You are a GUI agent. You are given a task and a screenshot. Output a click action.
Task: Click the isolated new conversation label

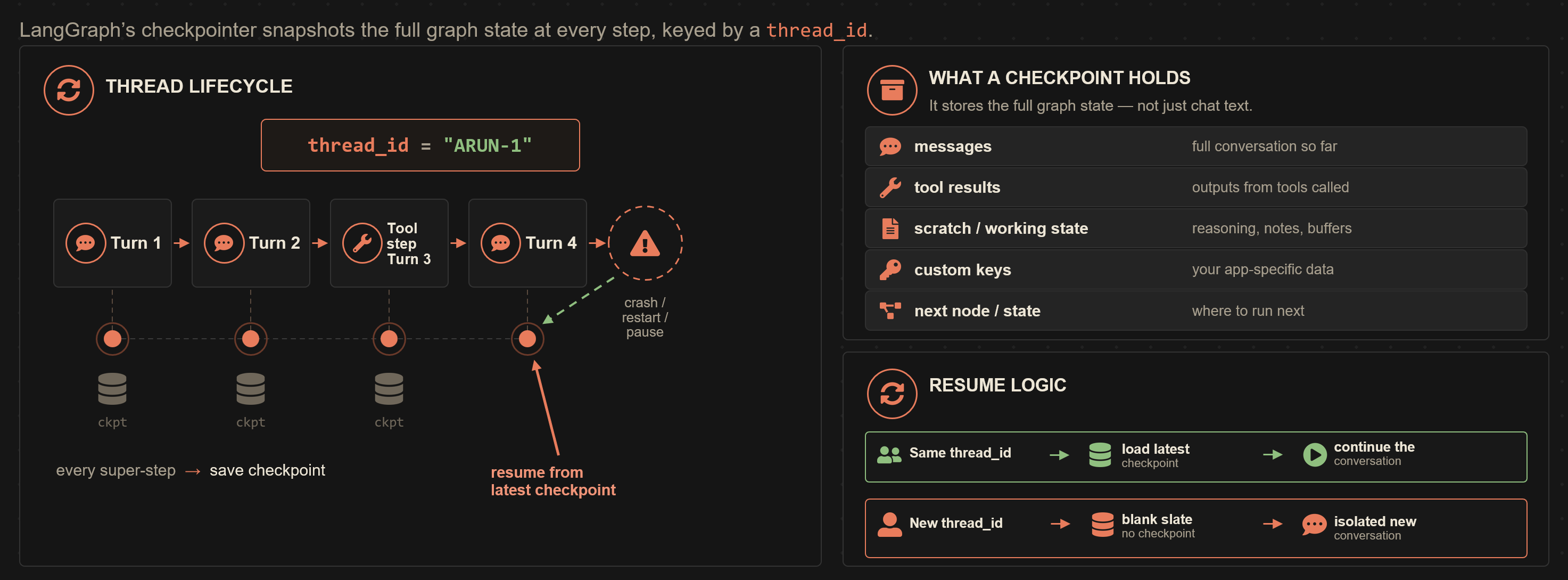coord(1374,528)
